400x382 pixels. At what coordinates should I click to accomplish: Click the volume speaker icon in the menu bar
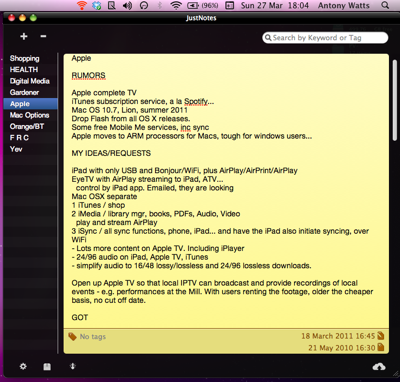point(127,5)
